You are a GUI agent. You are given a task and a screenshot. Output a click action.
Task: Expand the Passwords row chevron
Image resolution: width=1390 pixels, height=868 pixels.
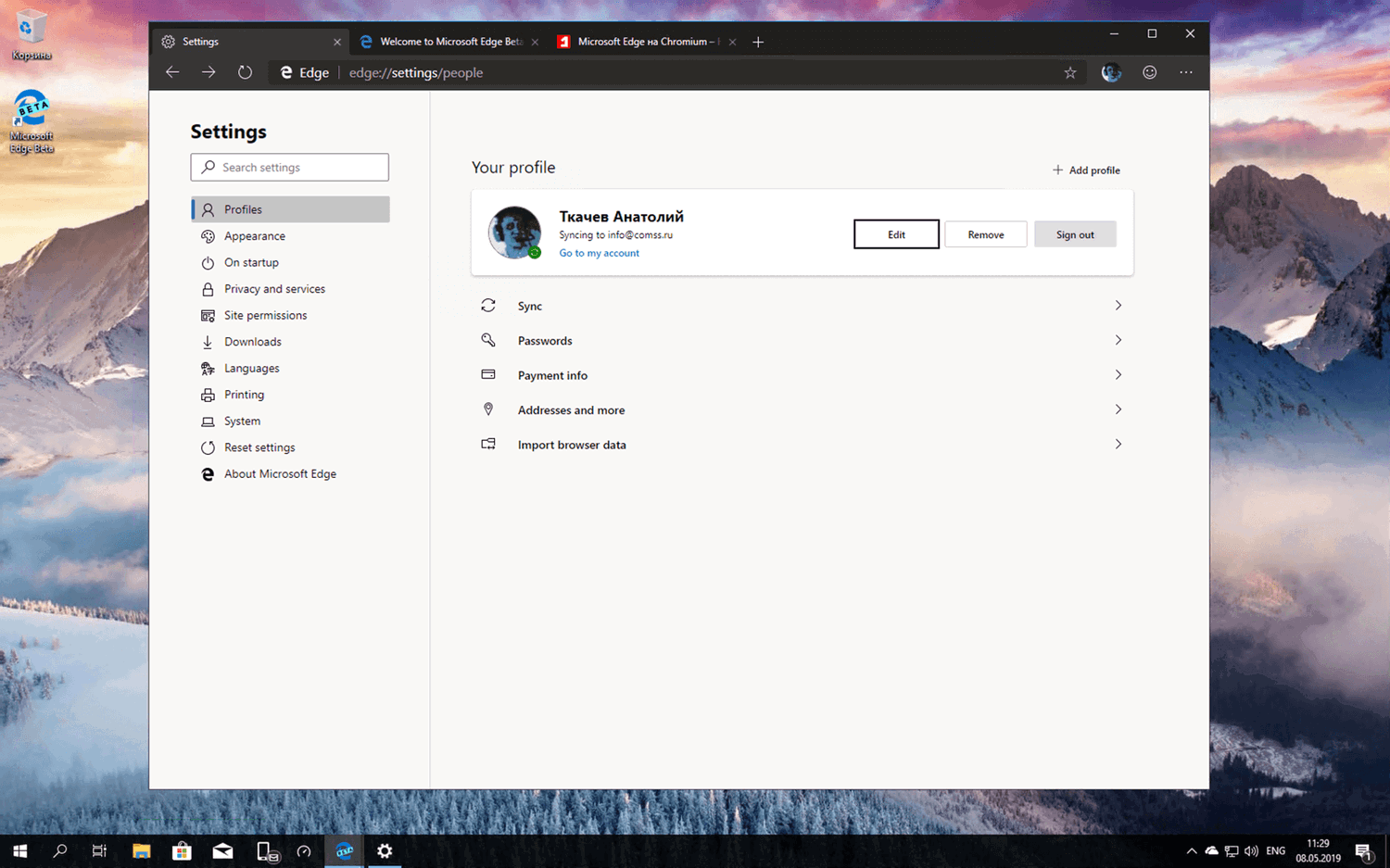coord(1118,340)
